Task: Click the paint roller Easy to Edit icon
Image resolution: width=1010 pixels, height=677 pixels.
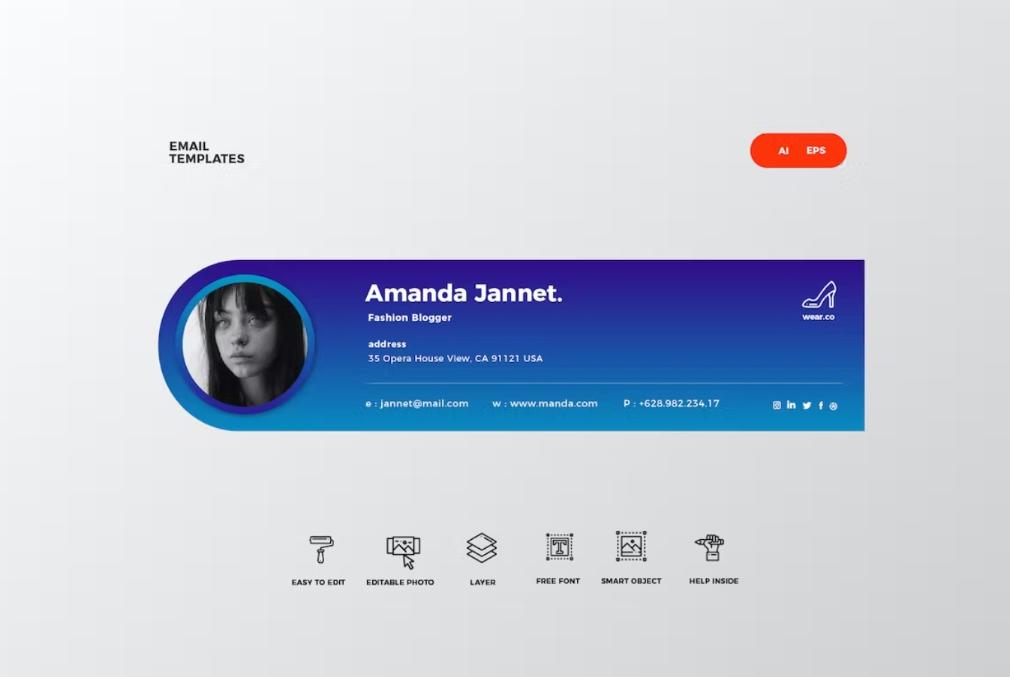Action: click(x=320, y=549)
